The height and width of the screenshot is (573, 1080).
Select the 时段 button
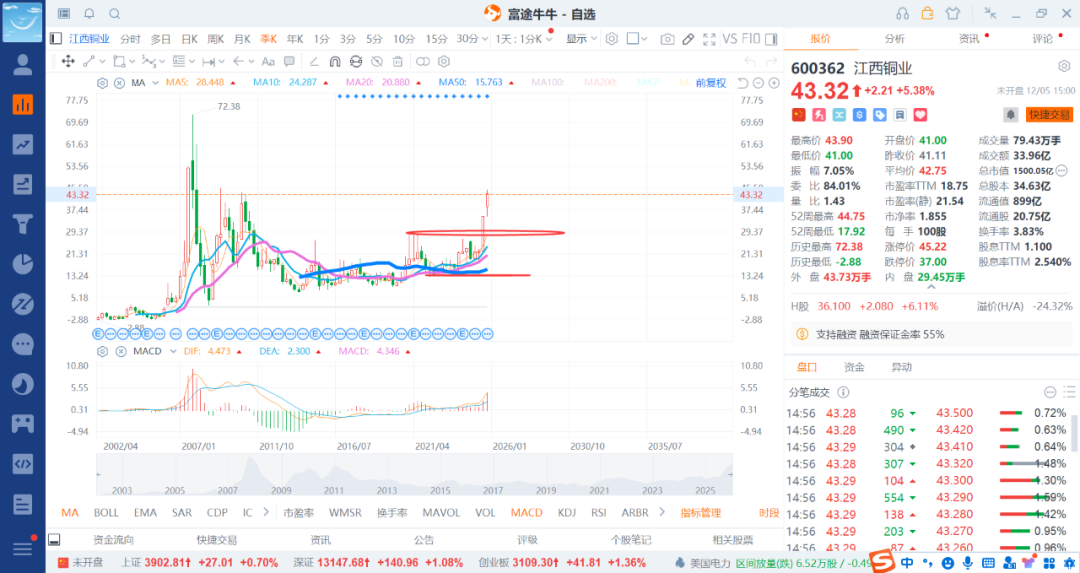click(769, 512)
